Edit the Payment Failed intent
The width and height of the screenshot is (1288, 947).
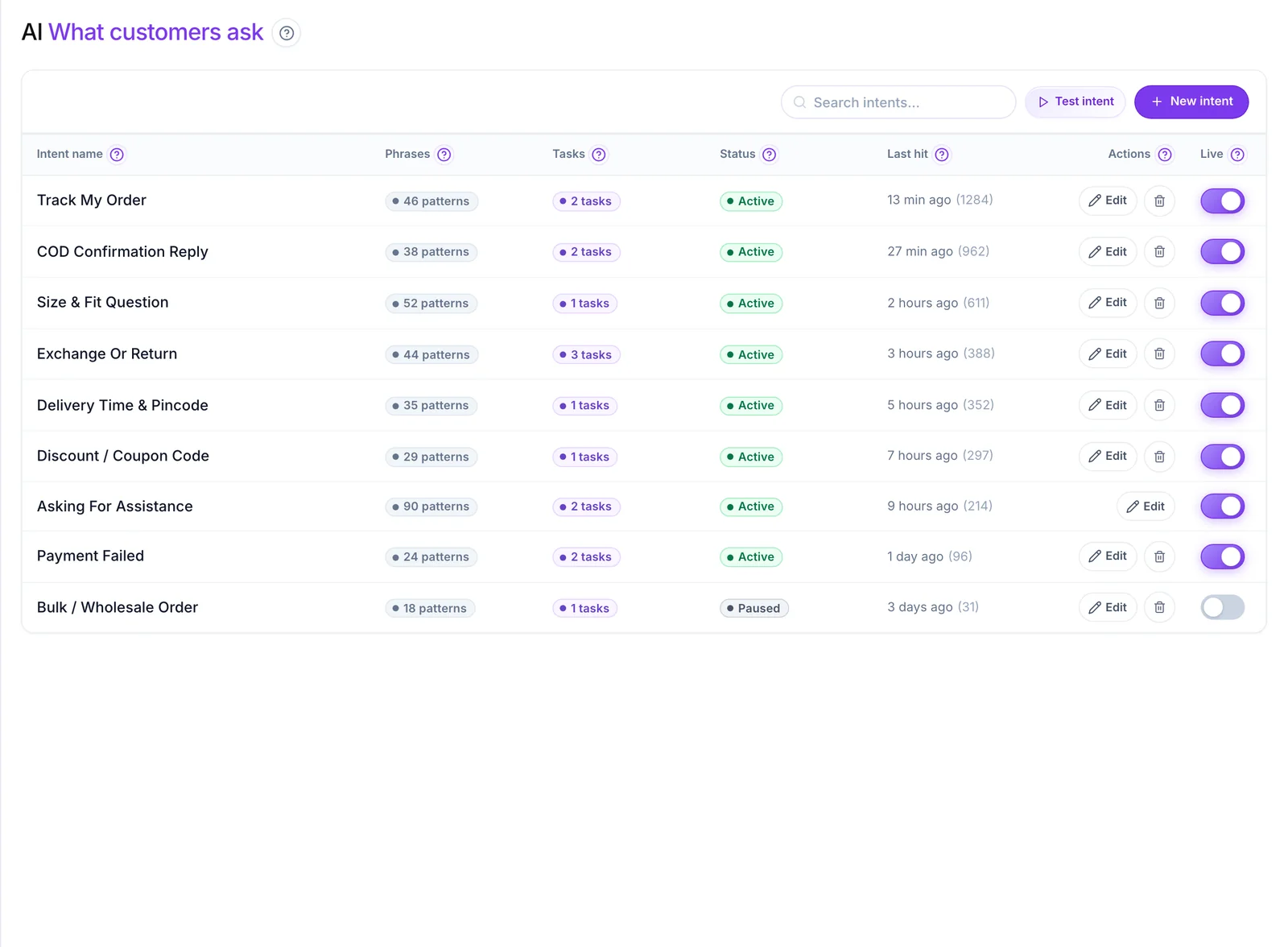tap(1108, 556)
